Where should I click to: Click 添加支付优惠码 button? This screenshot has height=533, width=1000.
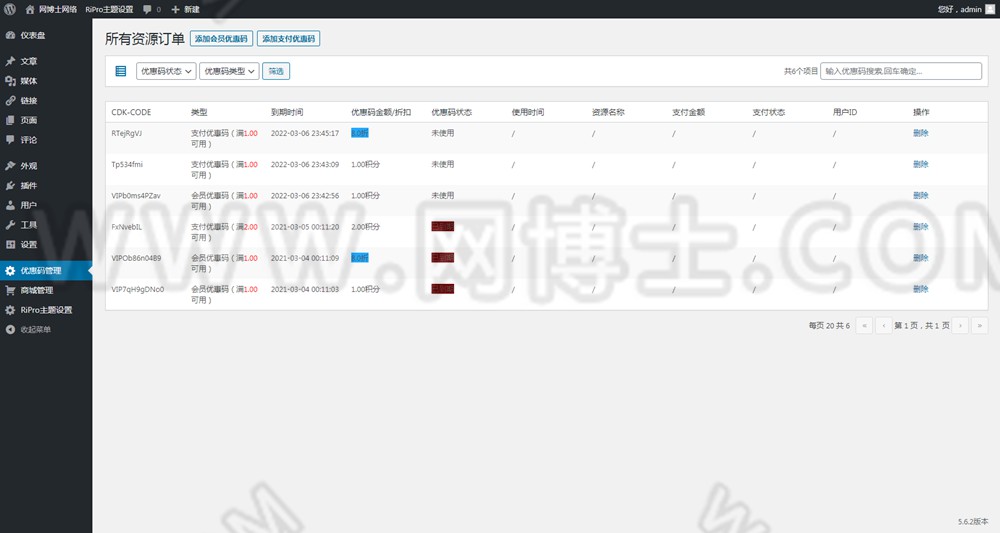[x=289, y=39]
